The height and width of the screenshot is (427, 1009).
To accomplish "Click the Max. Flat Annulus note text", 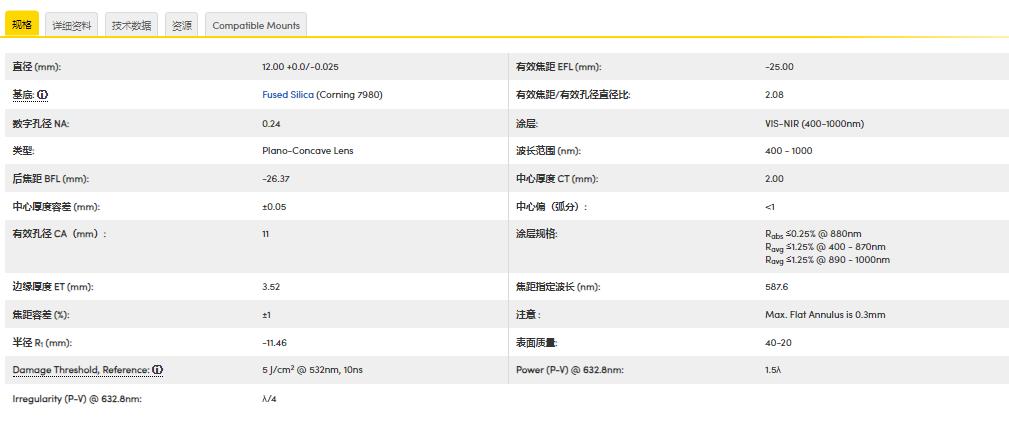I will click(824, 314).
